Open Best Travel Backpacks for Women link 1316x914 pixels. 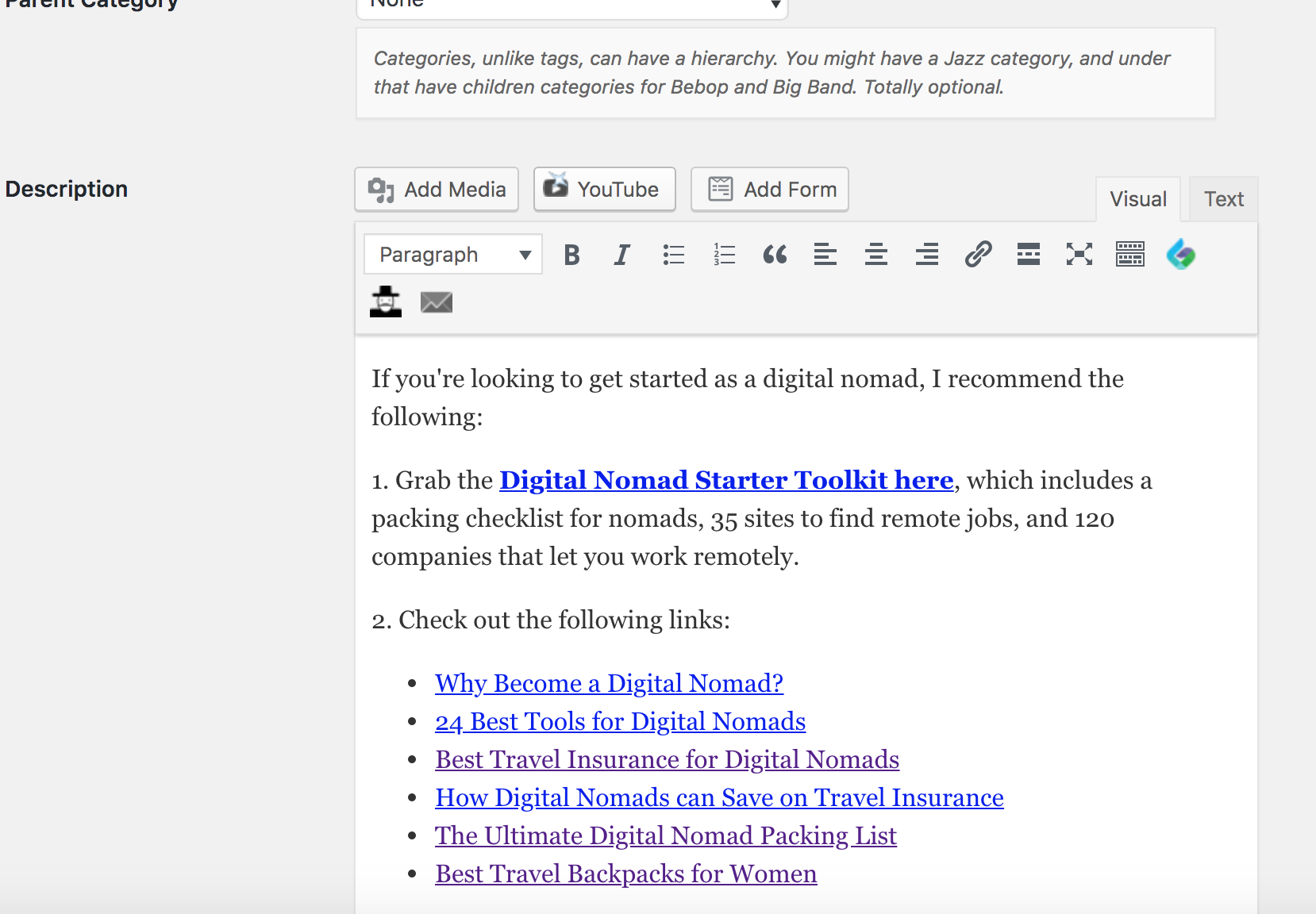pos(625,874)
